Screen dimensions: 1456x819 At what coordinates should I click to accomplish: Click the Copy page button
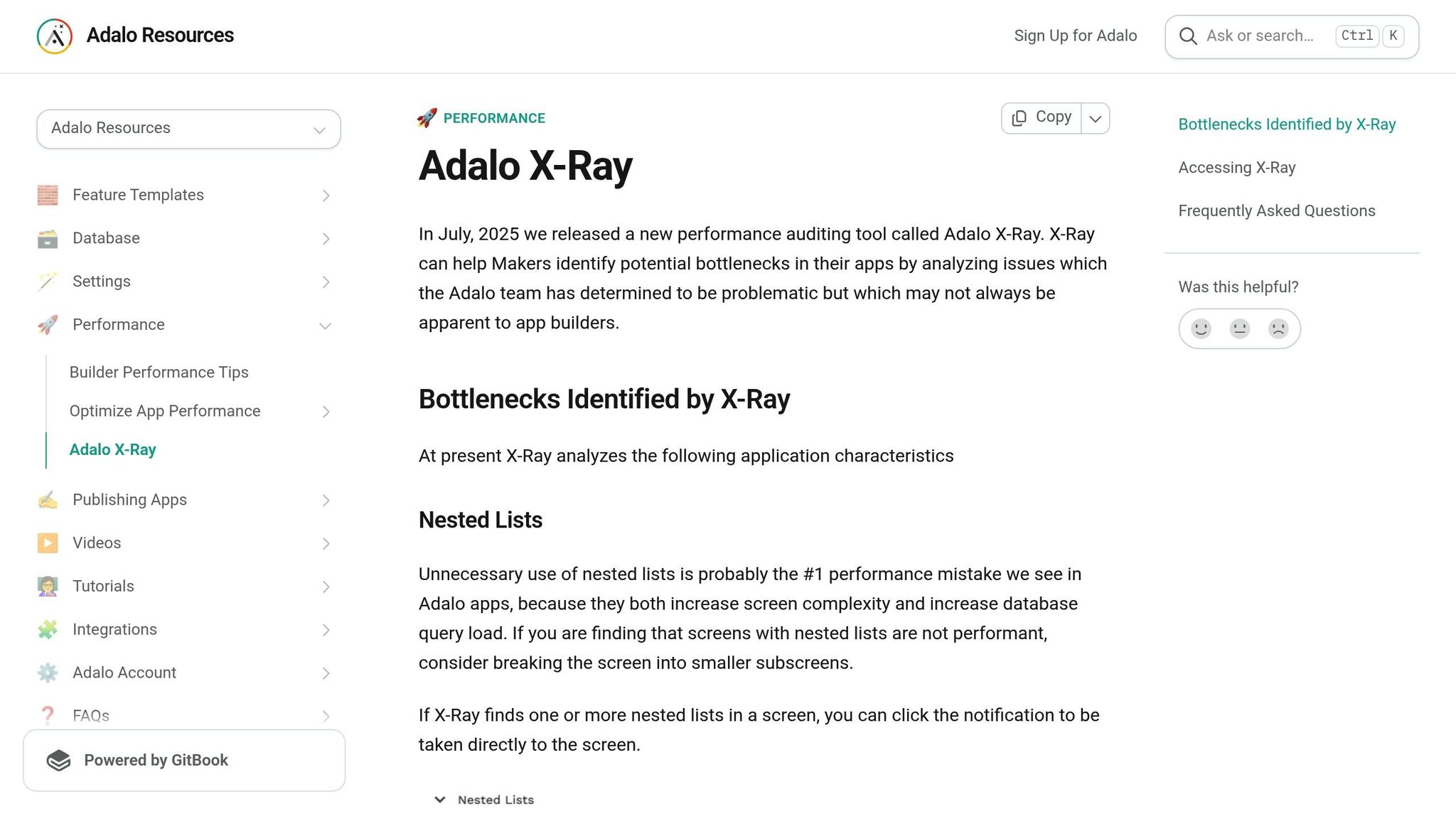(x=1042, y=118)
